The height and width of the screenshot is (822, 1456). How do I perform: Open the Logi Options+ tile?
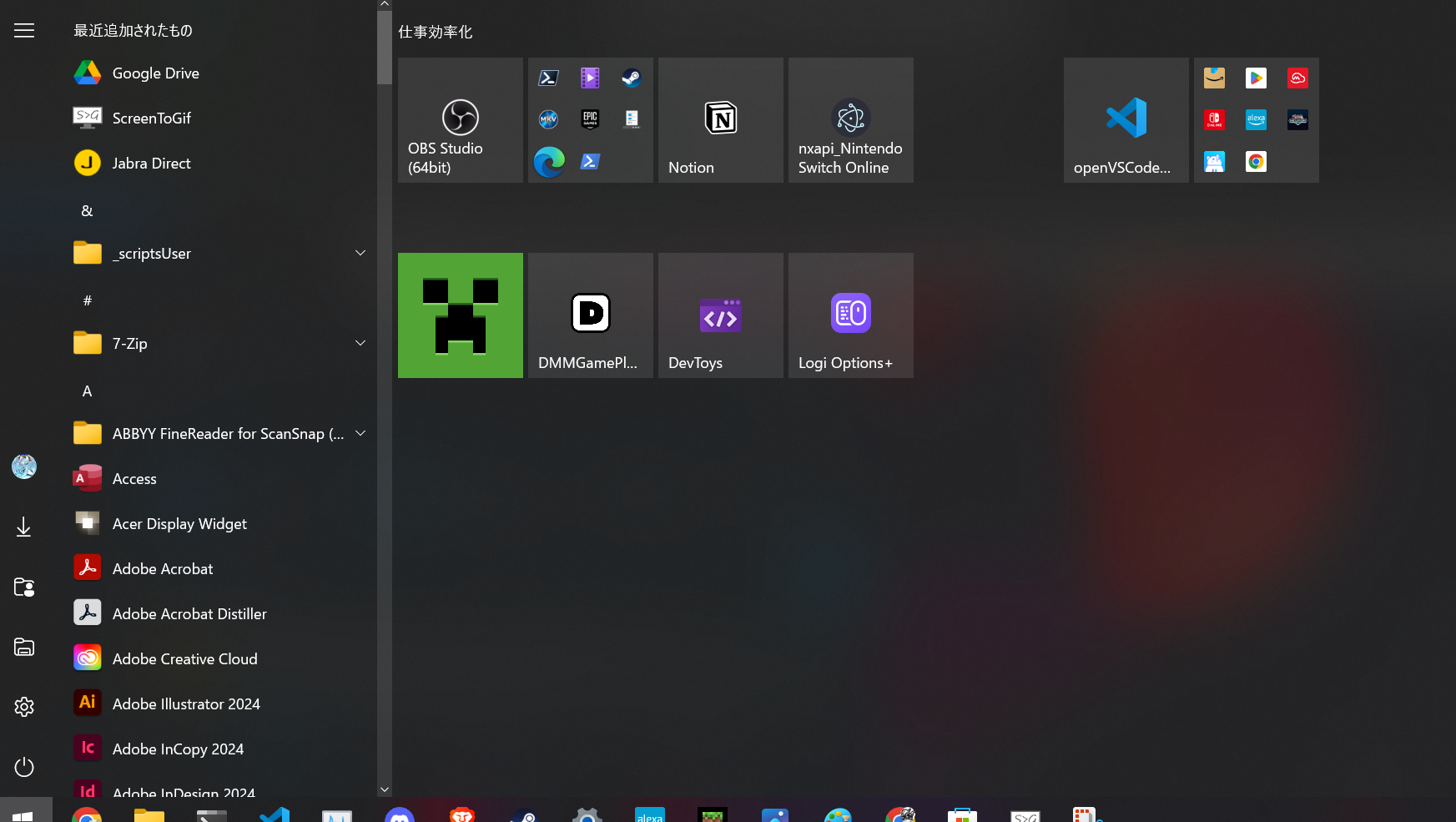(x=850, y=315)
